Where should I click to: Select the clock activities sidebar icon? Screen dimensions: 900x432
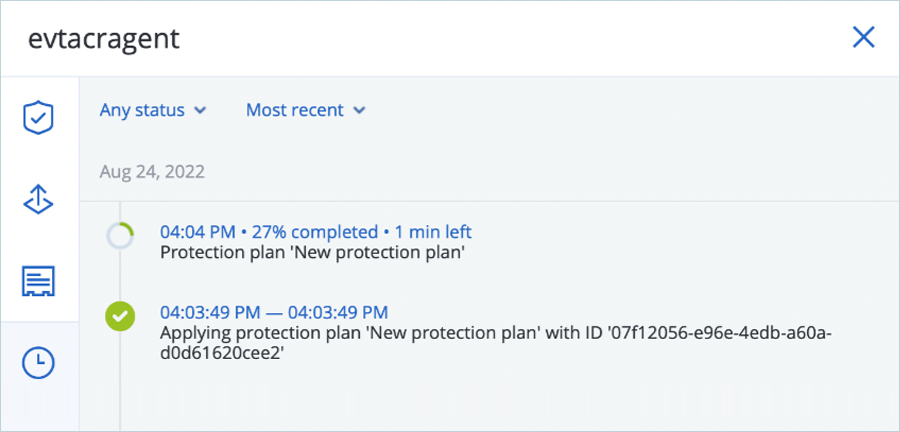[38, 364]
